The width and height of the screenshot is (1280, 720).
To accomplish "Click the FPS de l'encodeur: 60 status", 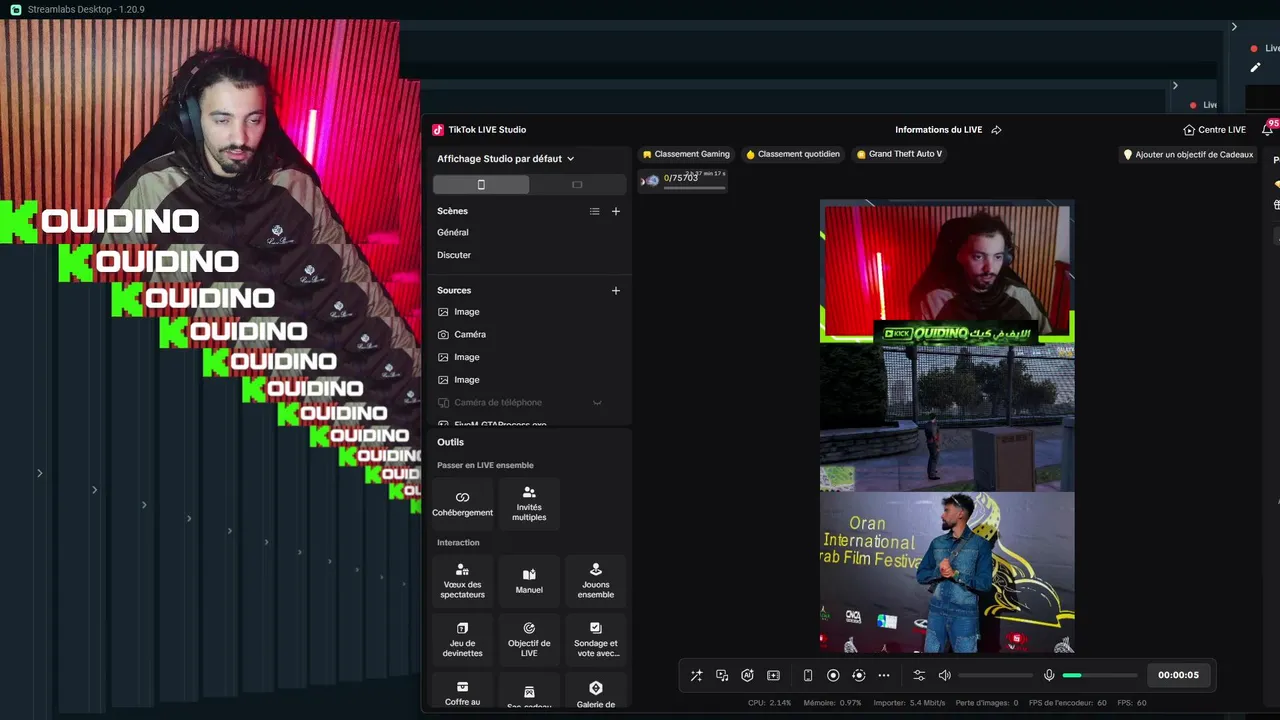I will pyautogui.click(x=1067, y=703).
